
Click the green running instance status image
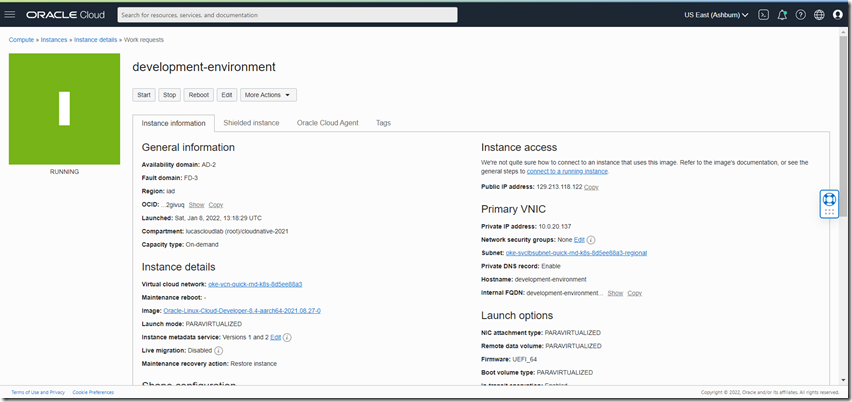point(64,109)
